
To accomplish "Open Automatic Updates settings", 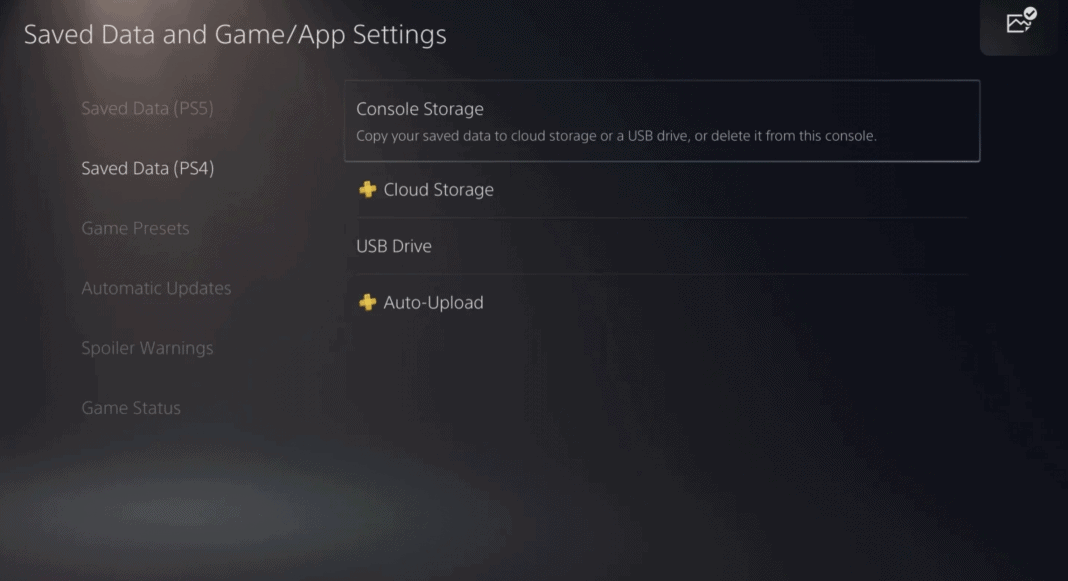I will (156, 288).
